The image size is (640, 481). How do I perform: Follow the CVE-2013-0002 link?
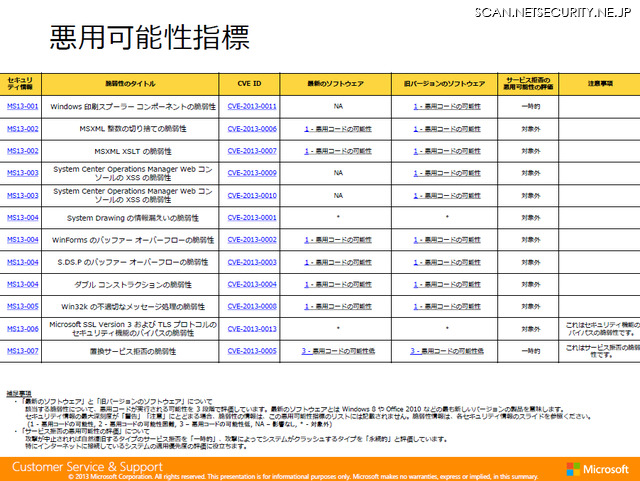click(252, 240)
